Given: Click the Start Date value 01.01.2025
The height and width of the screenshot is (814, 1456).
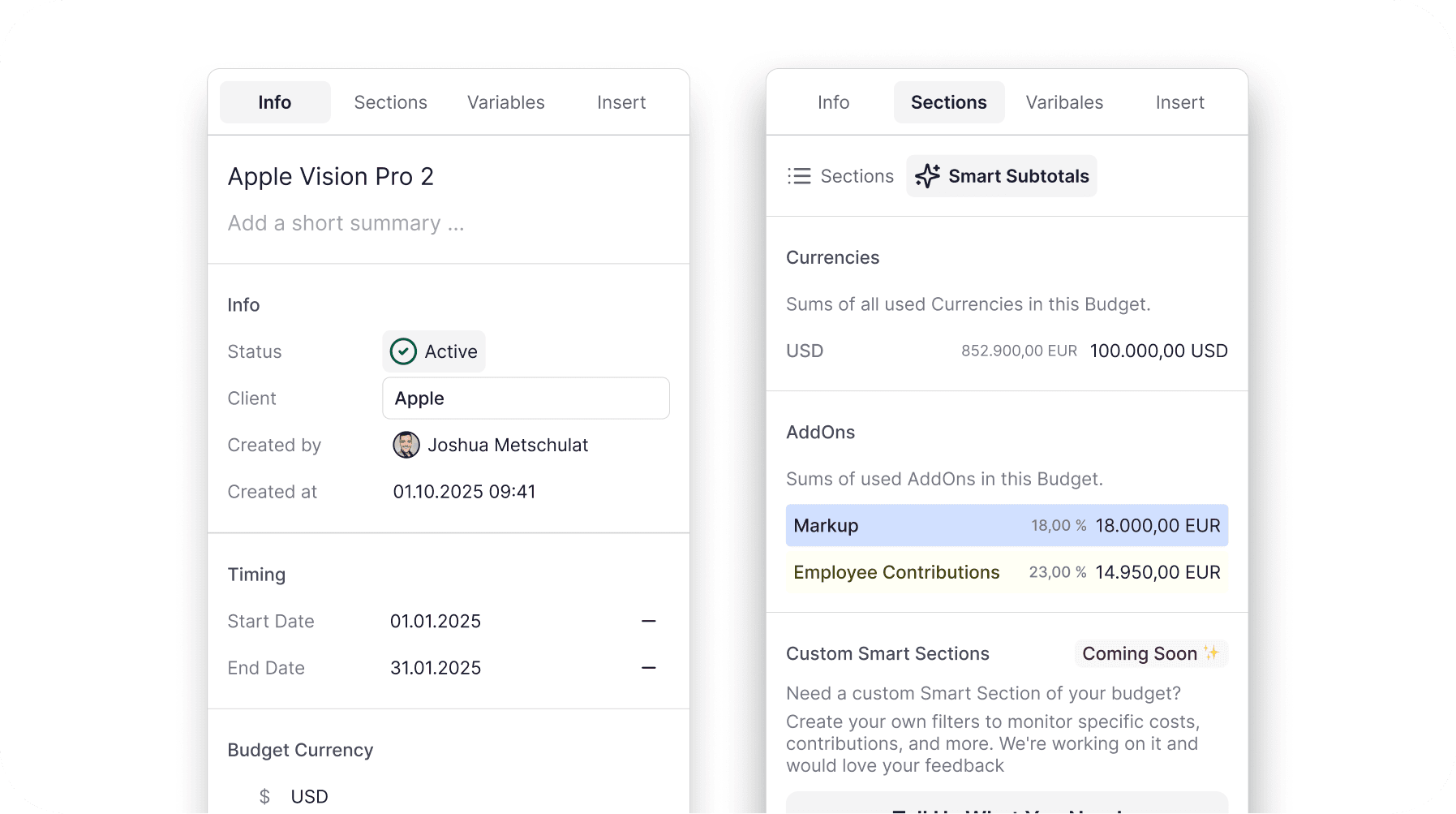Looking at the screenshot, I should point(436,621).
